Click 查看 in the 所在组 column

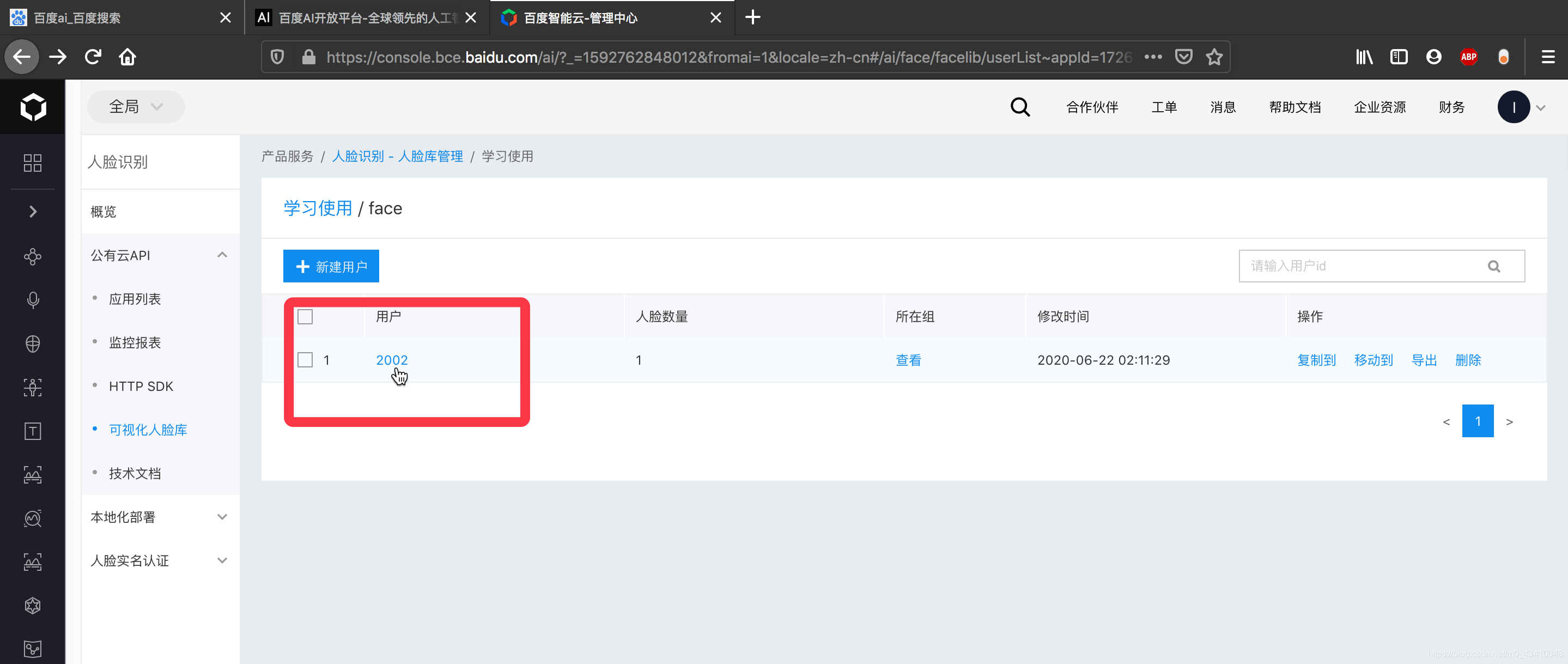point(908,360)
